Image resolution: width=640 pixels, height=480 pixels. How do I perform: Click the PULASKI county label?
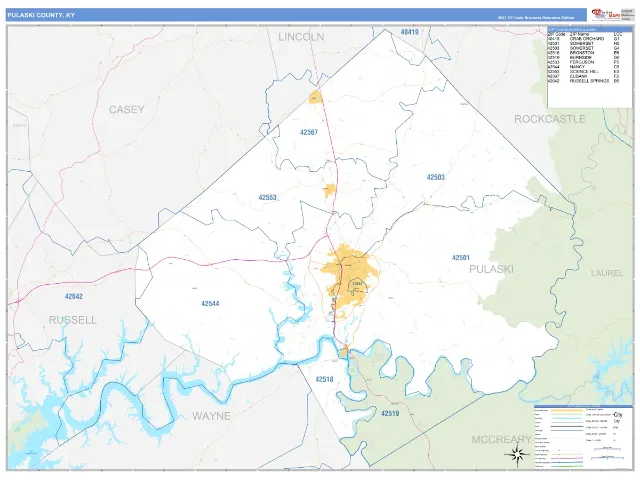coord(491,269)
